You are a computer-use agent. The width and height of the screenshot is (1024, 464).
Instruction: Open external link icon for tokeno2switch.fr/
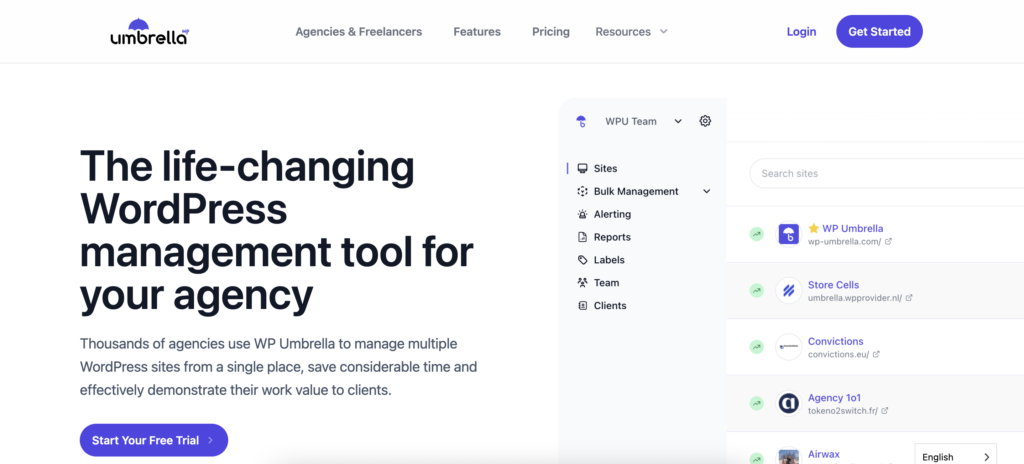(884, 410)
